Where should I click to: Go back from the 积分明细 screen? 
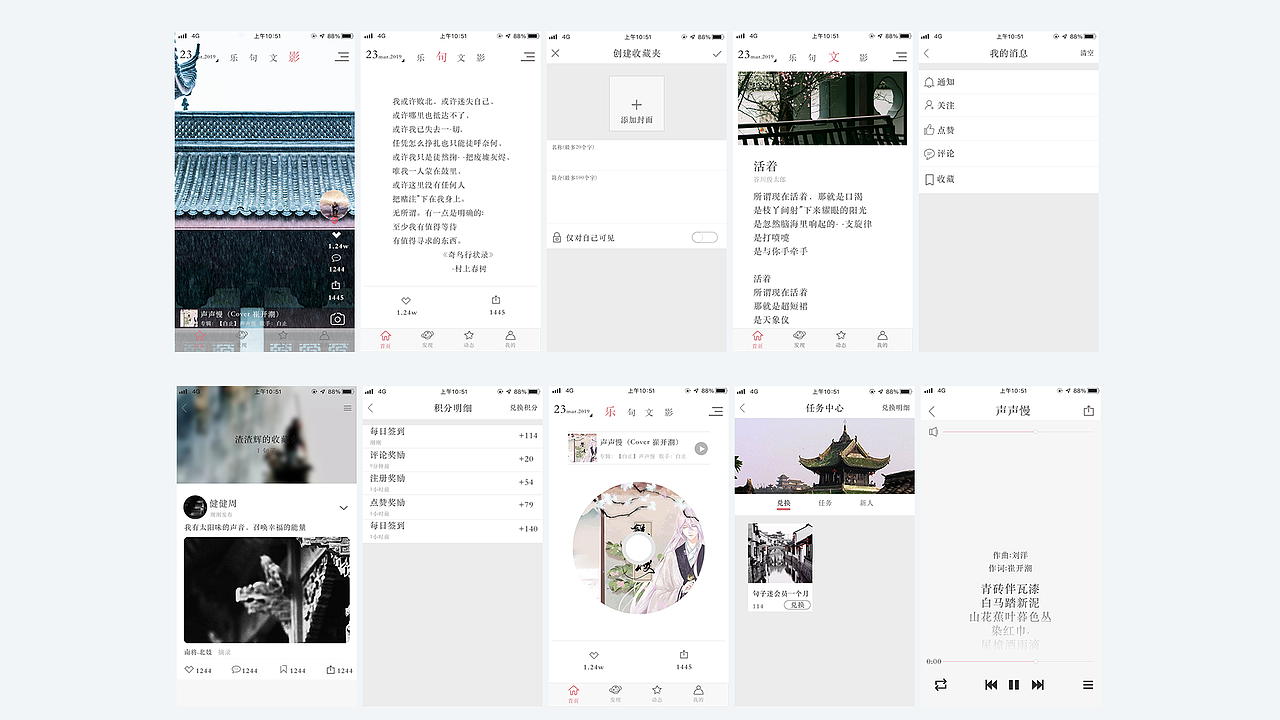coord(370,408)
